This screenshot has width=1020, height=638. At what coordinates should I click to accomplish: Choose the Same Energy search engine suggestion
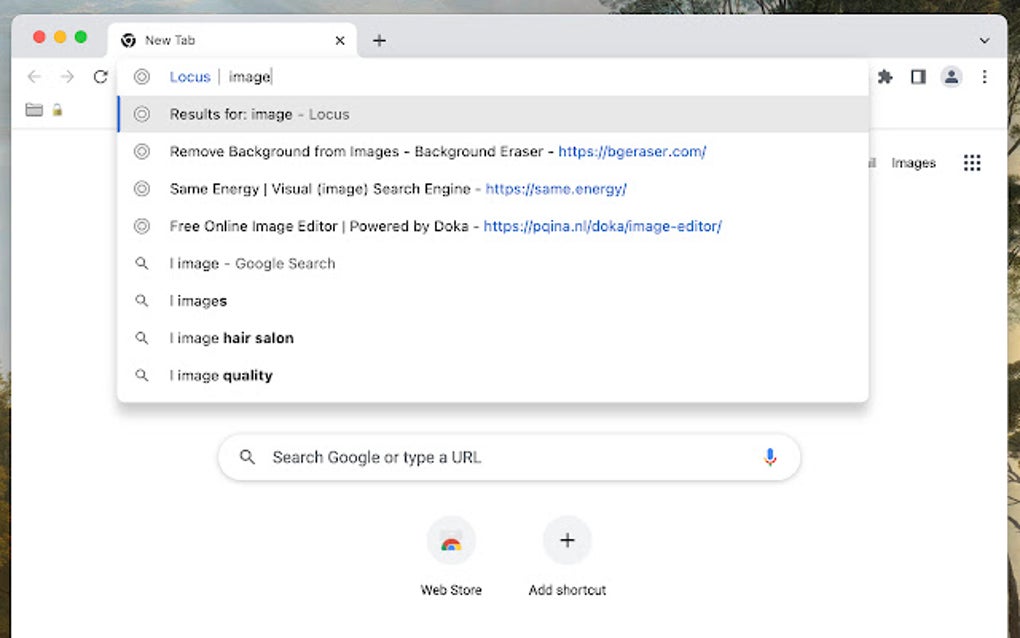[x=493, y=189]
